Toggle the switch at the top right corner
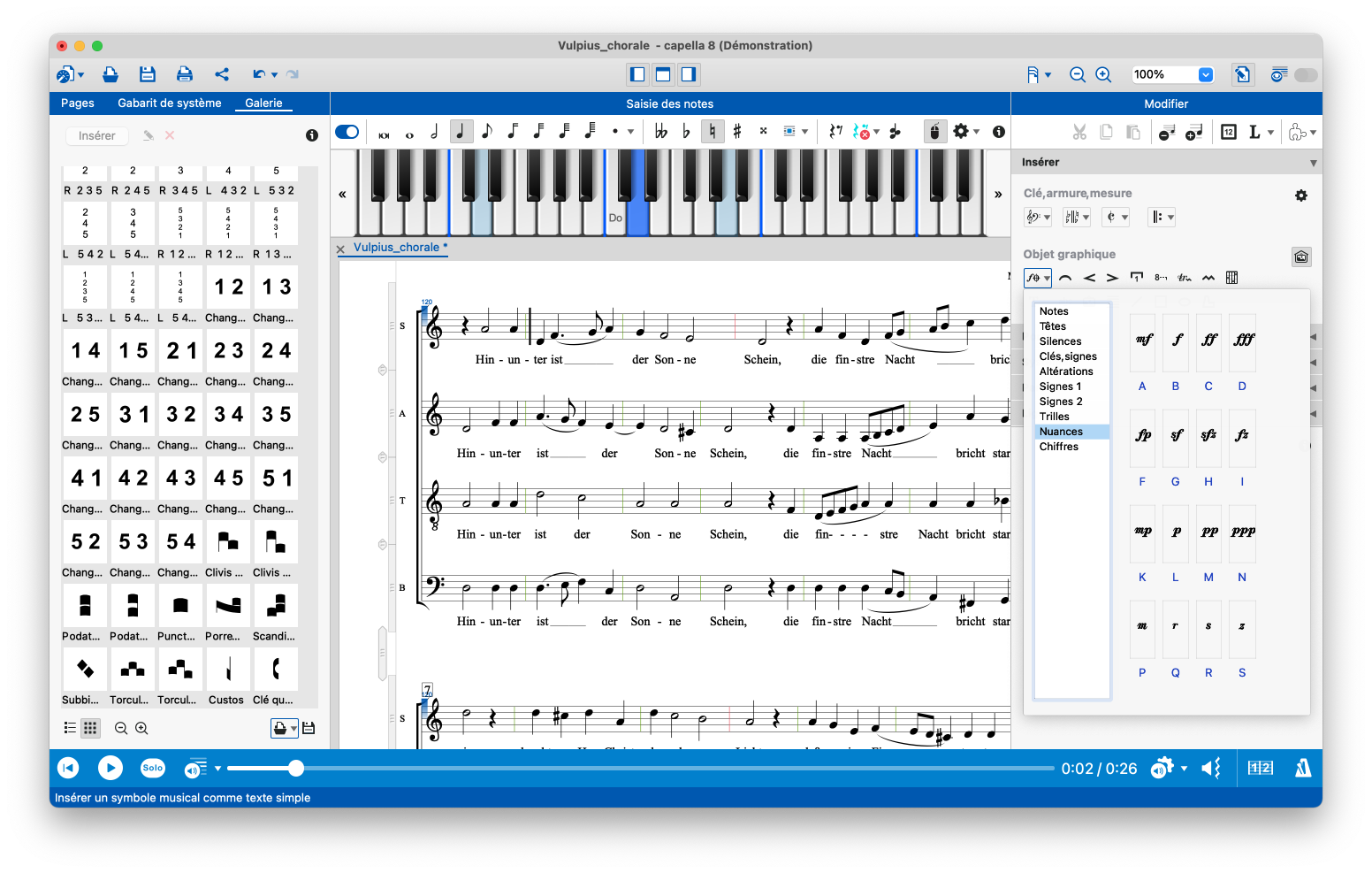Image resolution: width=1372 pixels, height=873 pixels. tap(1306, 75)
